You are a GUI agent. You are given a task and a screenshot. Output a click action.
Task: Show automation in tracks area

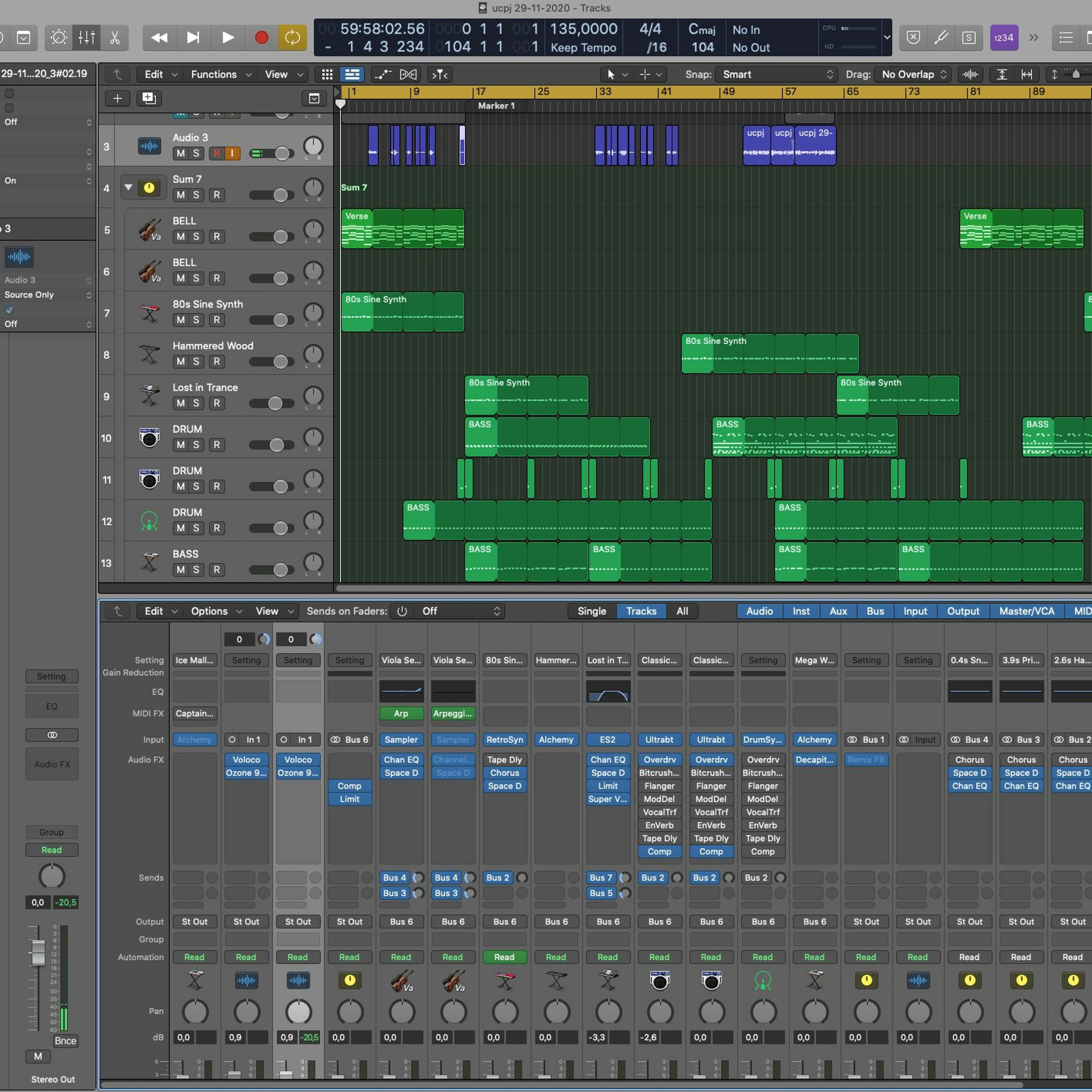tap(383, 75)
